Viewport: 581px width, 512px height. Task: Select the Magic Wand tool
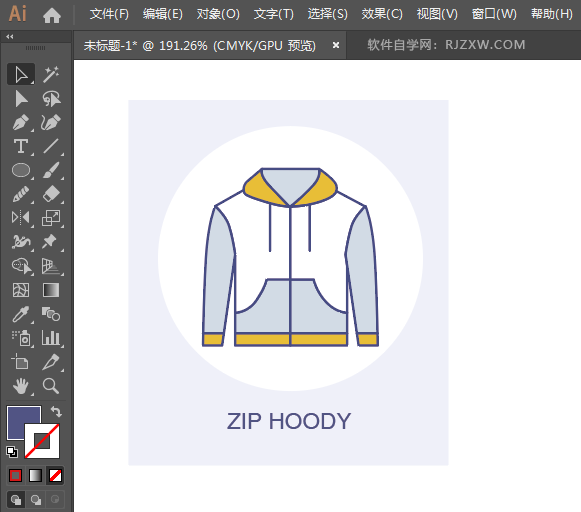51,74
